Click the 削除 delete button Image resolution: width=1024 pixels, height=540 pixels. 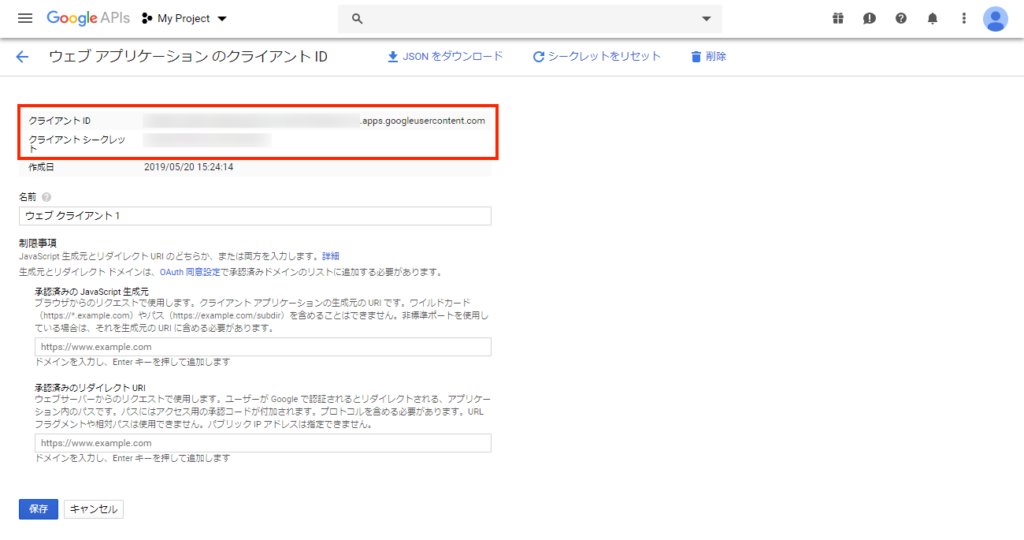(708, 57)
